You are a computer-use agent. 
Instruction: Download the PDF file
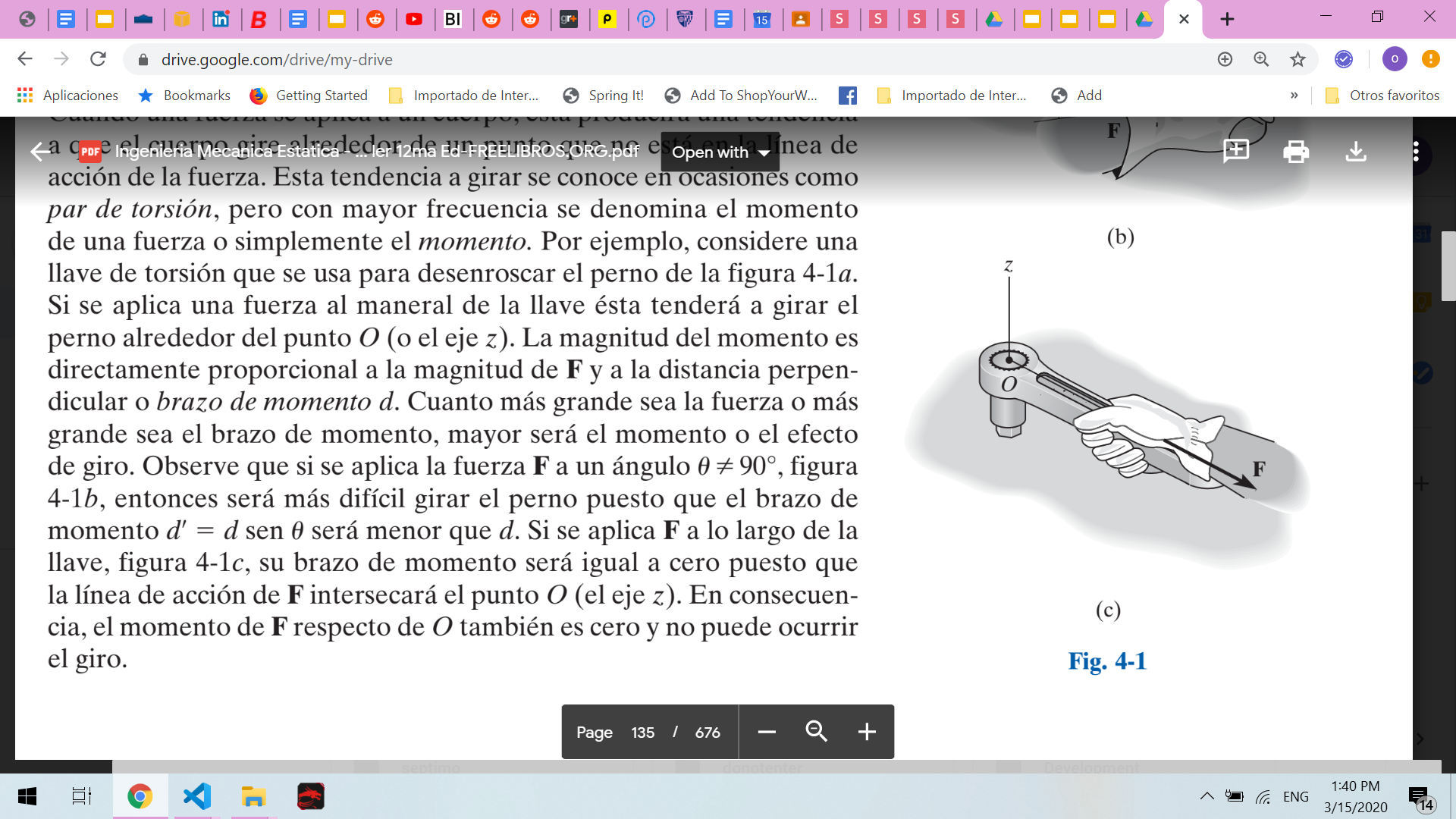coord(1356,152)
